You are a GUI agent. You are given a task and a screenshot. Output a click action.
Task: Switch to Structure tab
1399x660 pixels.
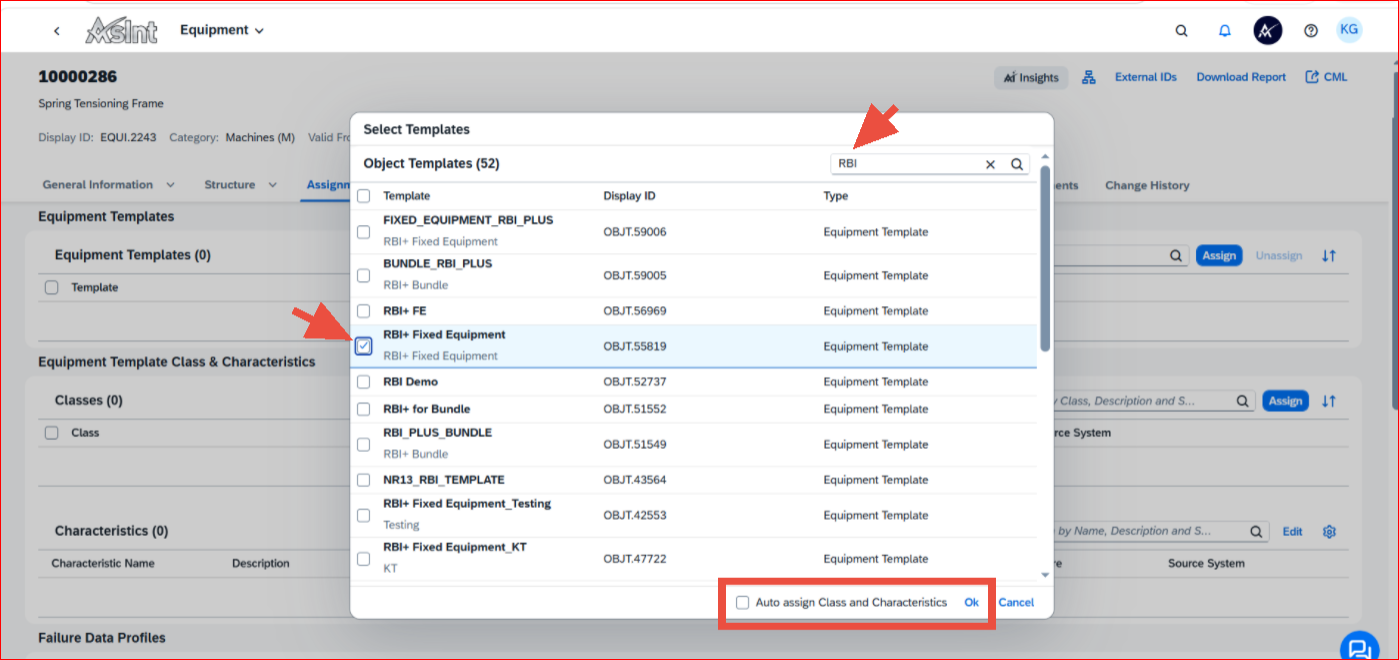[229, 185]
